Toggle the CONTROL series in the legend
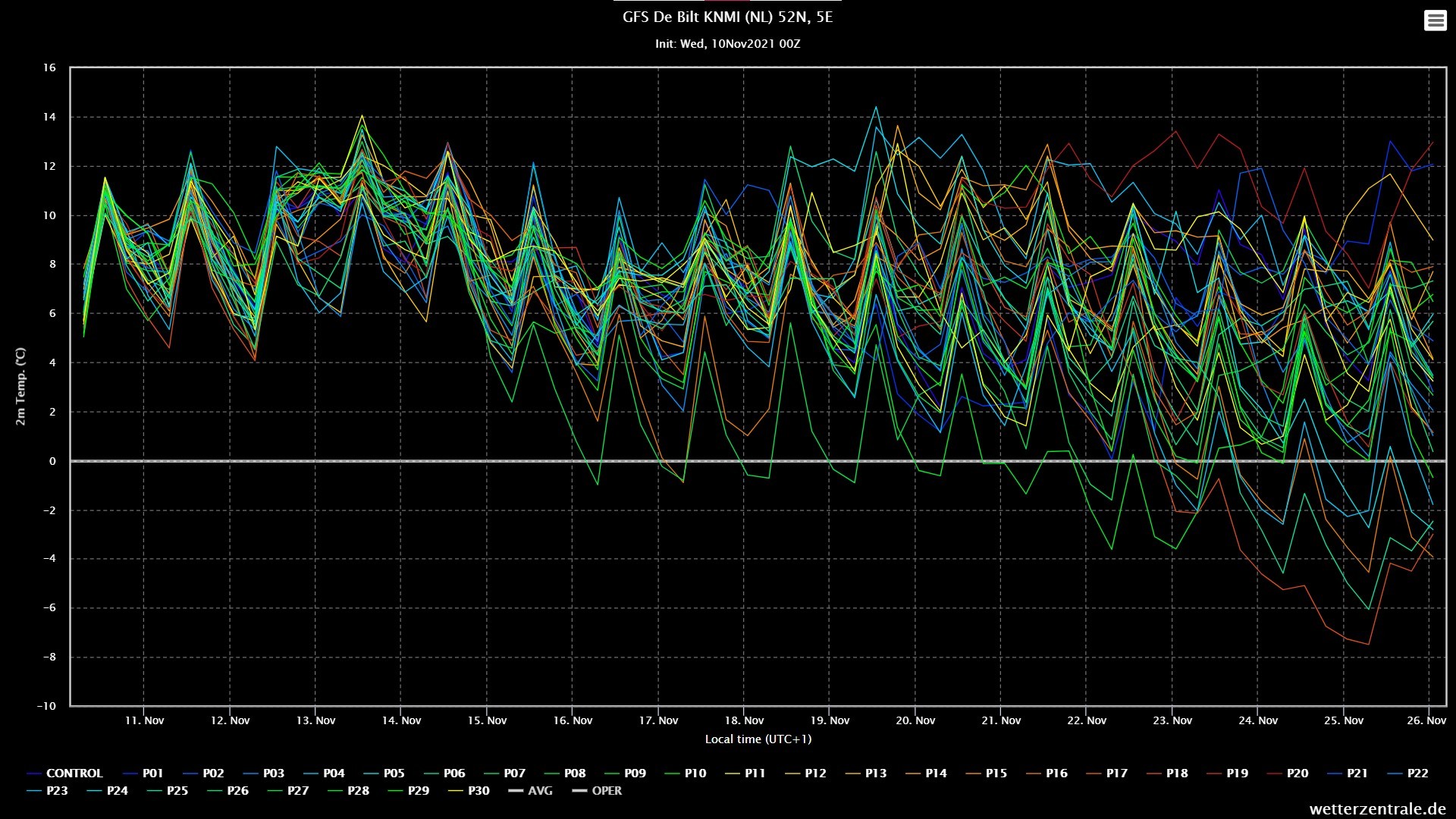Viewport: 1456px width, 819px height. click(x=64, y=773)
